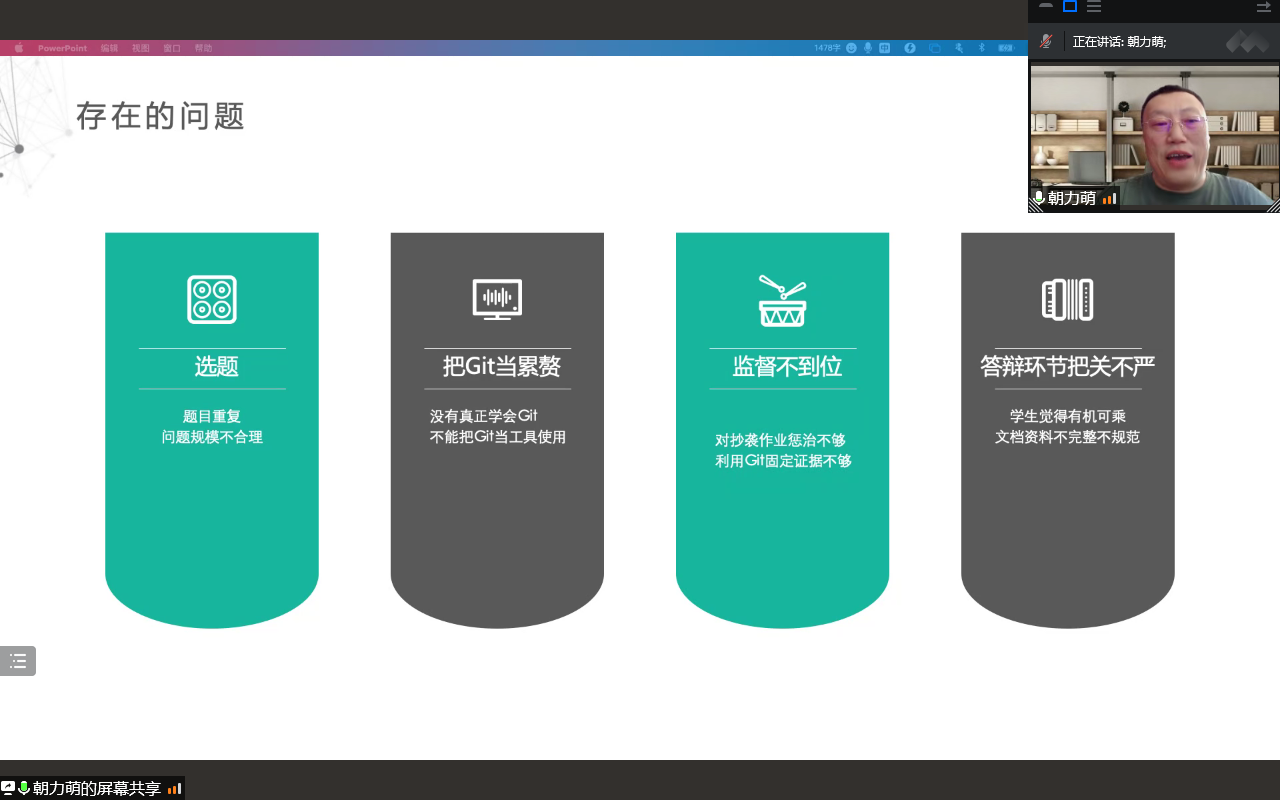Open the floating outline list button

18,661
